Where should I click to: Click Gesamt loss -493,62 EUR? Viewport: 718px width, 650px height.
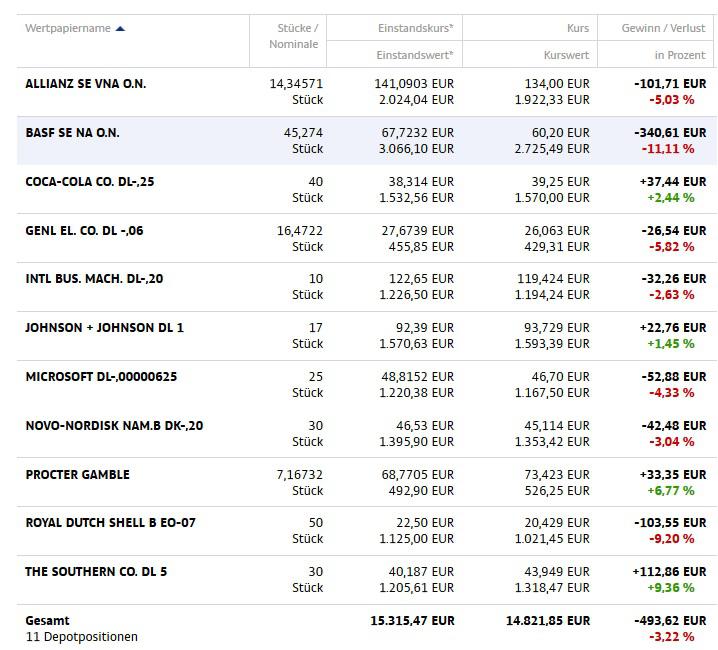click(x=670, y=621)
